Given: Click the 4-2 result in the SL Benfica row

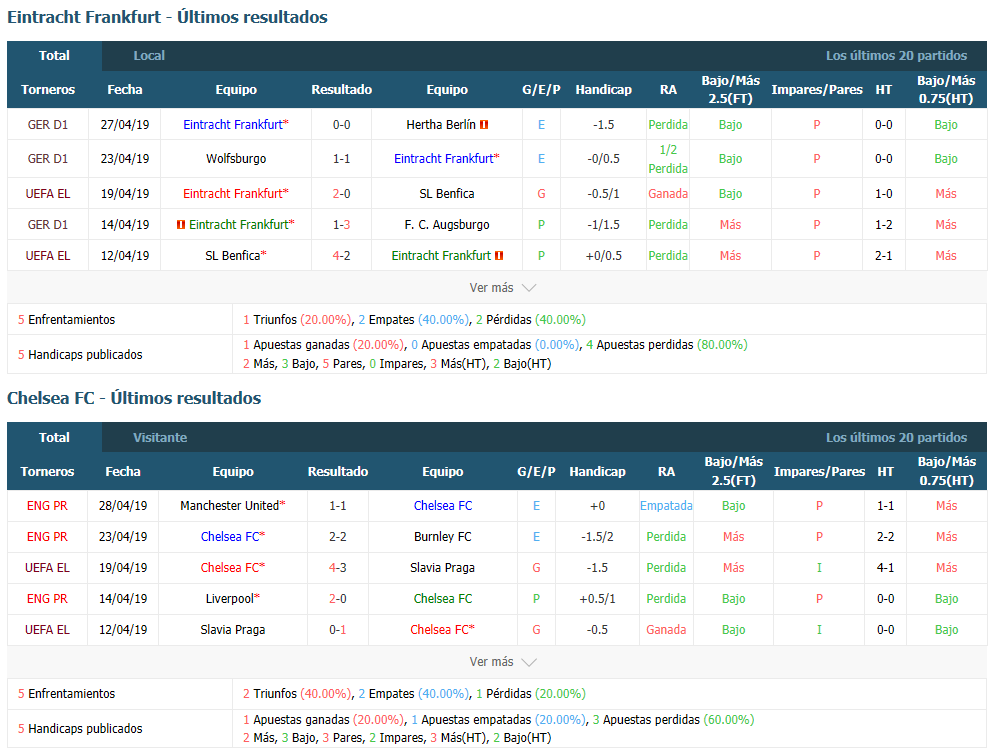Looking at the screenshot, I should coord(341,256).
